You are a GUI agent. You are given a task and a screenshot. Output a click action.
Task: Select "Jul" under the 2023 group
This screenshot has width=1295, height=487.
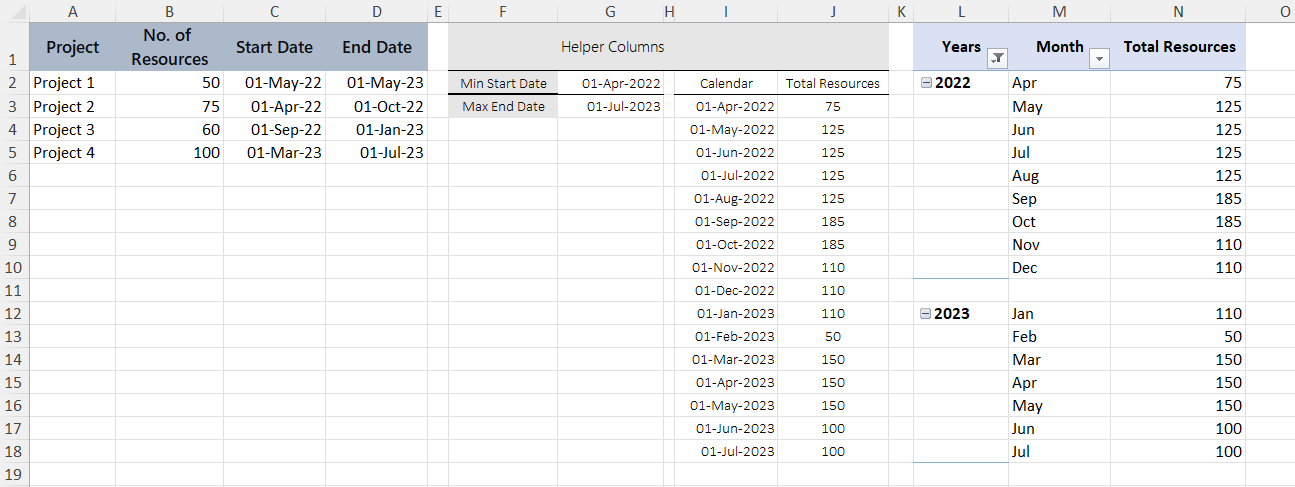pyautogui.click(x=1059, y=451)
